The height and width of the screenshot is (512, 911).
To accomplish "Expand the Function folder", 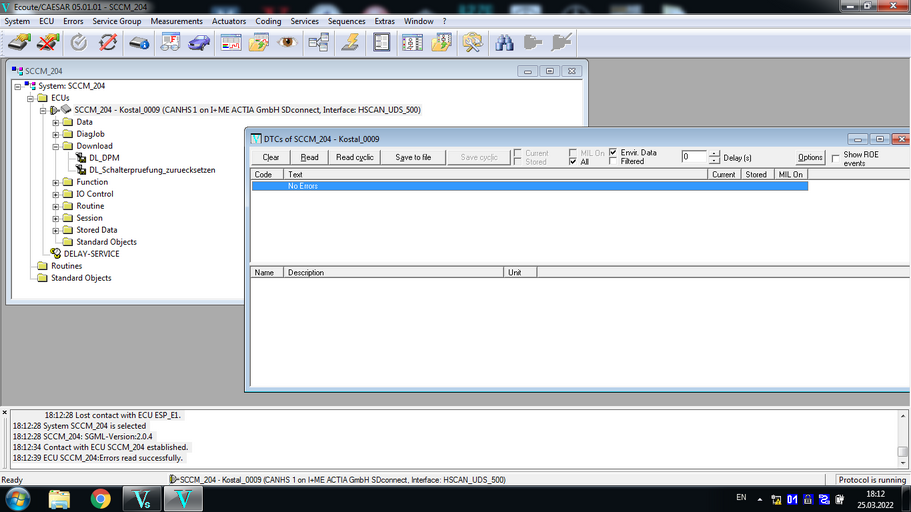I will pyautogui.click(x=56, y=182).
